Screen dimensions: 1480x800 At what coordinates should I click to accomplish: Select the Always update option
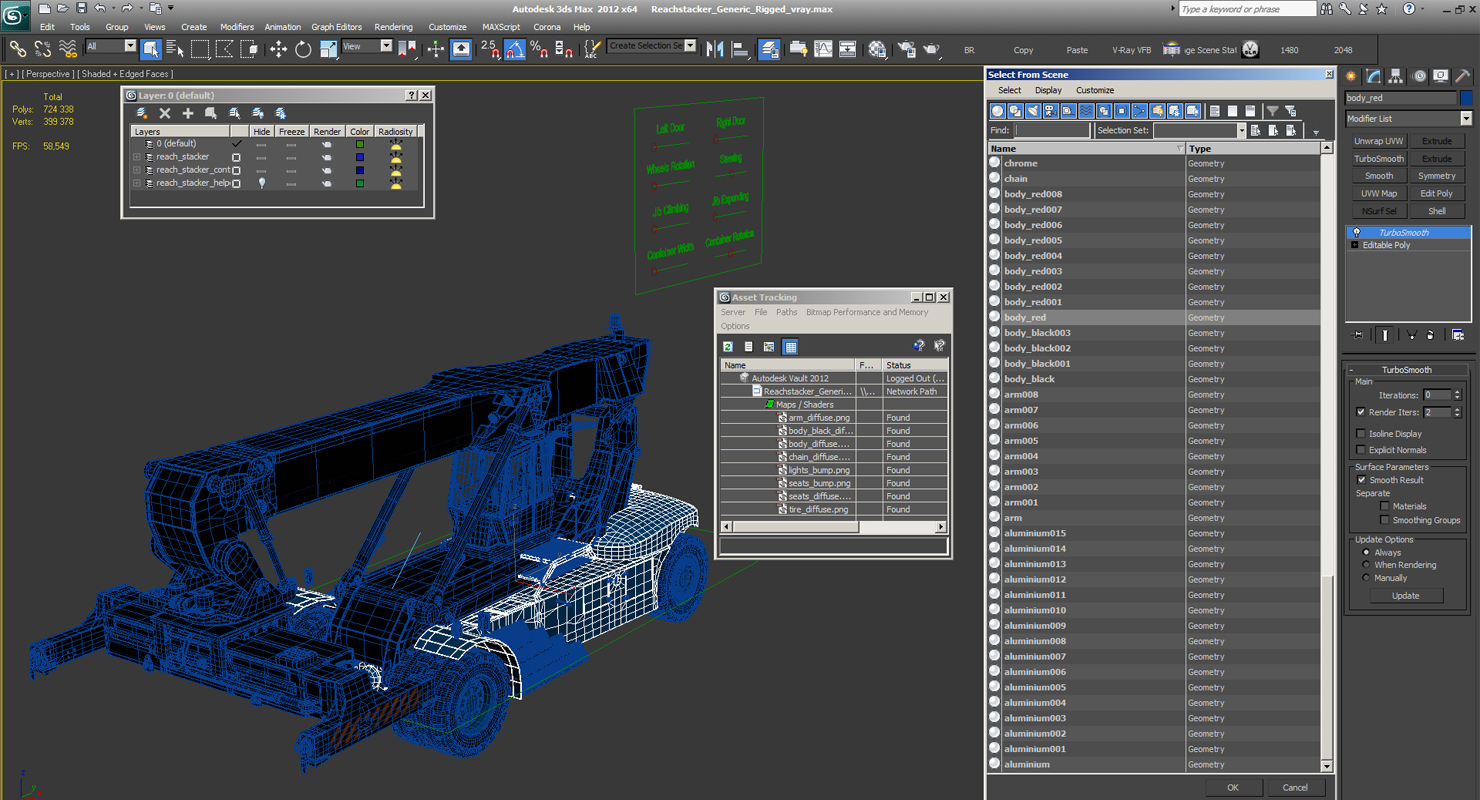click(1366, 552)
